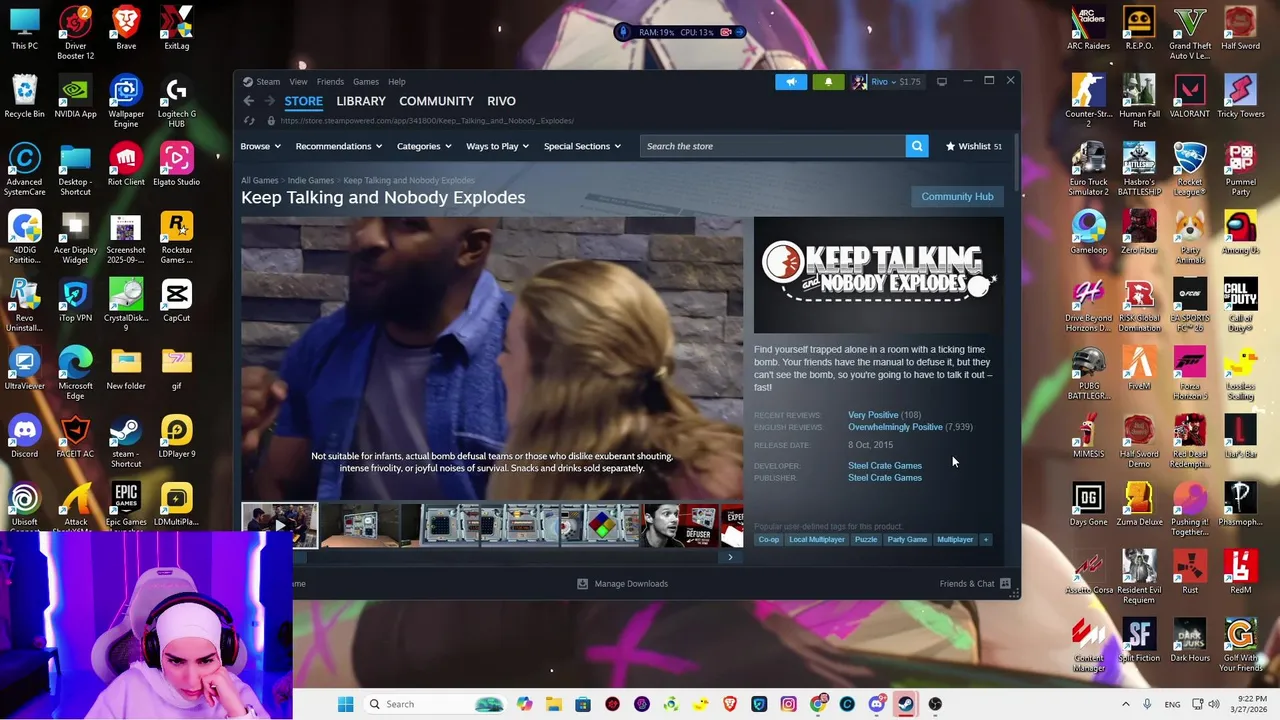Select the Local Multiplayer tag
1280x720 pixels.
817,540
